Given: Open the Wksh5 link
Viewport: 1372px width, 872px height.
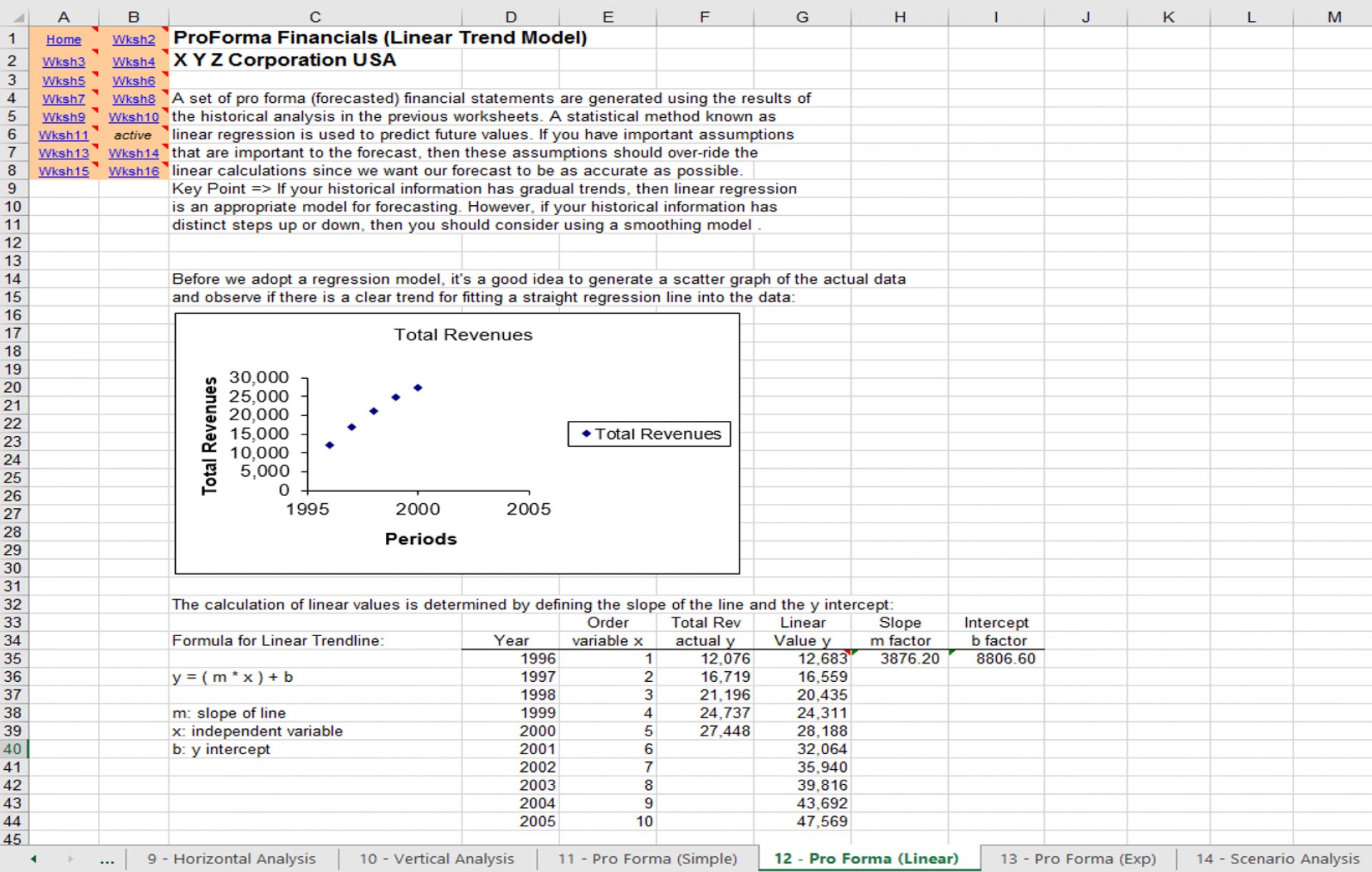Looking at the screenshot, I should click(64, 81).
